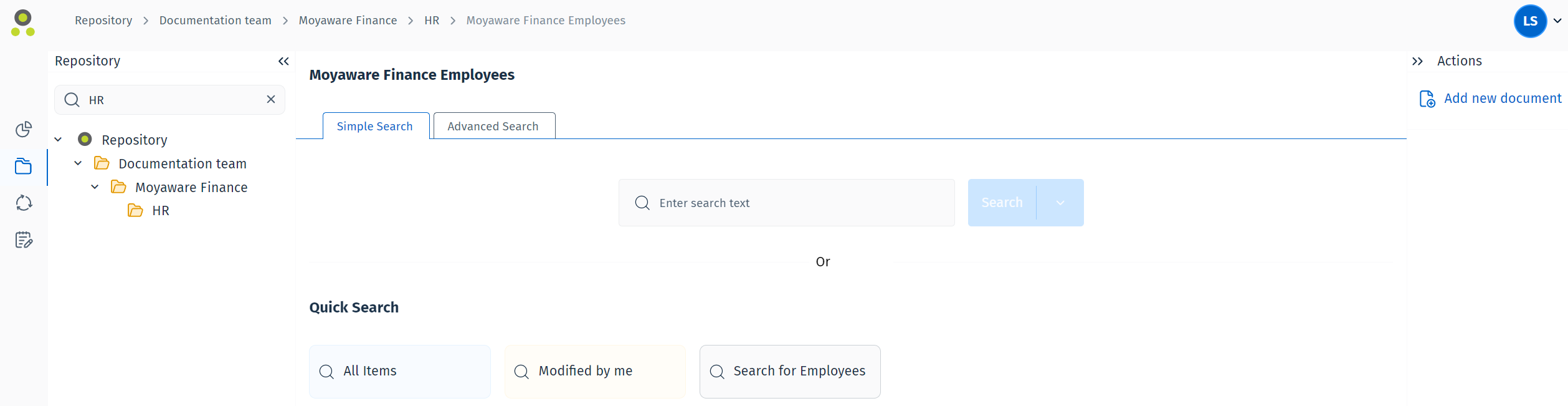Clear the HR search text via the X icon
Viewport: 1568px width, 406px height.
271,99
